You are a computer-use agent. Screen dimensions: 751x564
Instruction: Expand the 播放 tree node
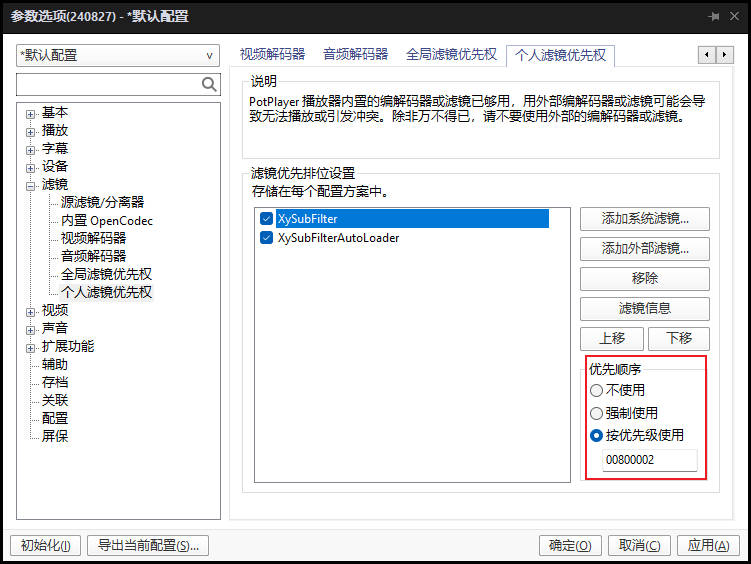(x=31, y=132)
